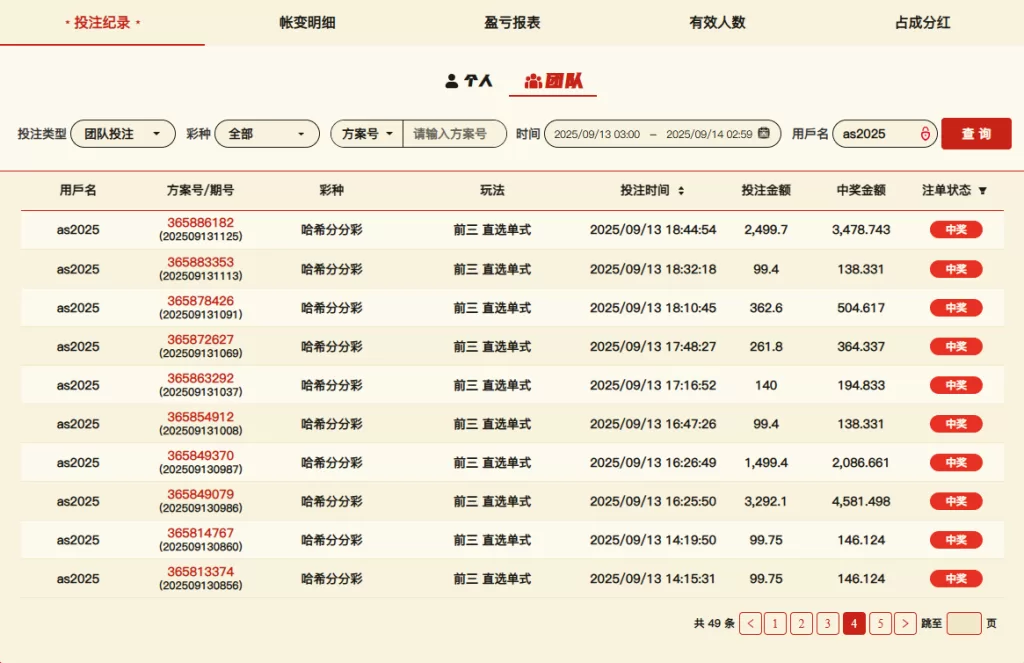The width and height of the screenshot is (1024, 663).
Task: Open the 注单状态 filter triangle
Action: pyautogui.click(x=982, y=190)
